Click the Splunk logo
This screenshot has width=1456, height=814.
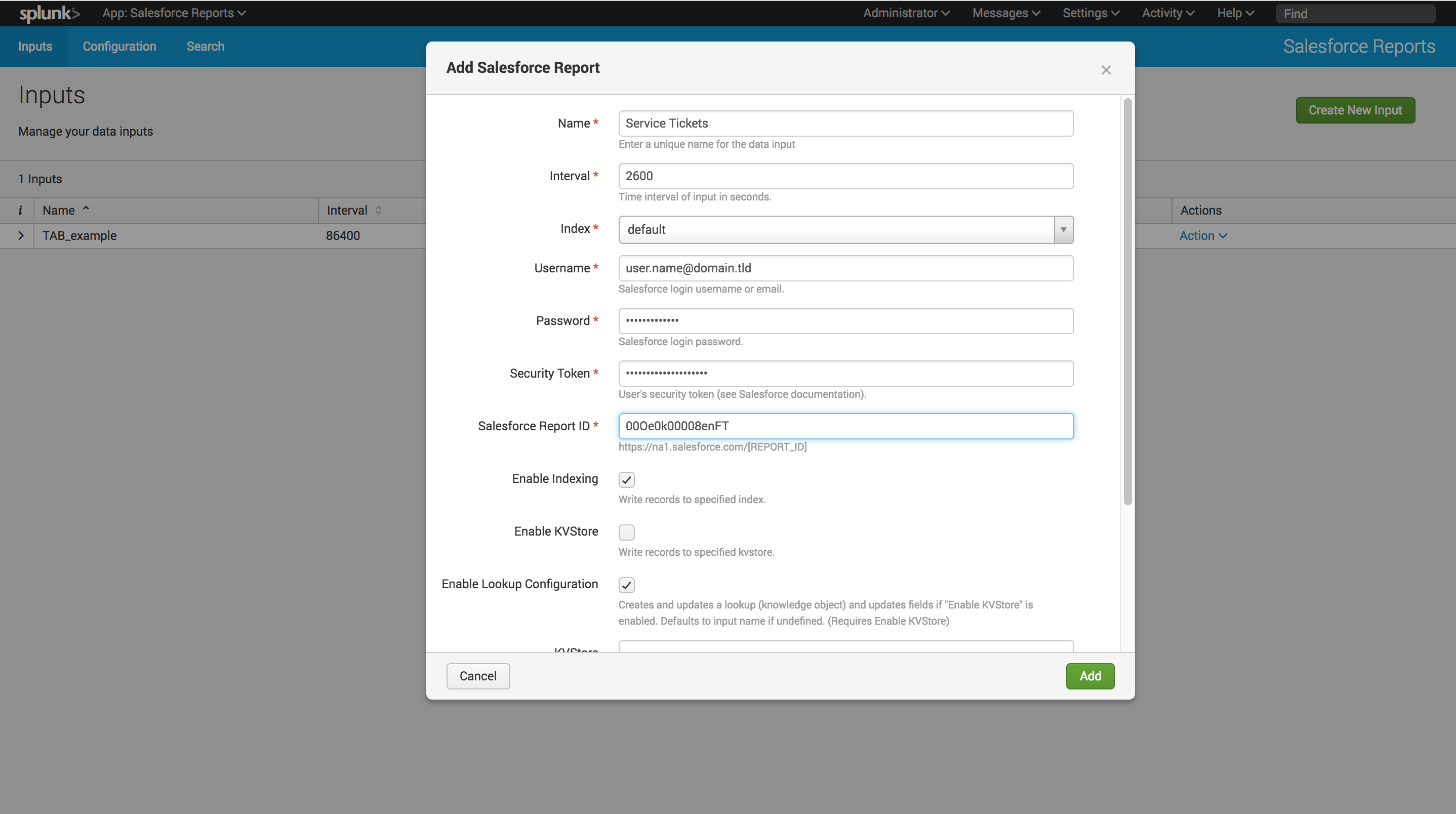(49, 13)
